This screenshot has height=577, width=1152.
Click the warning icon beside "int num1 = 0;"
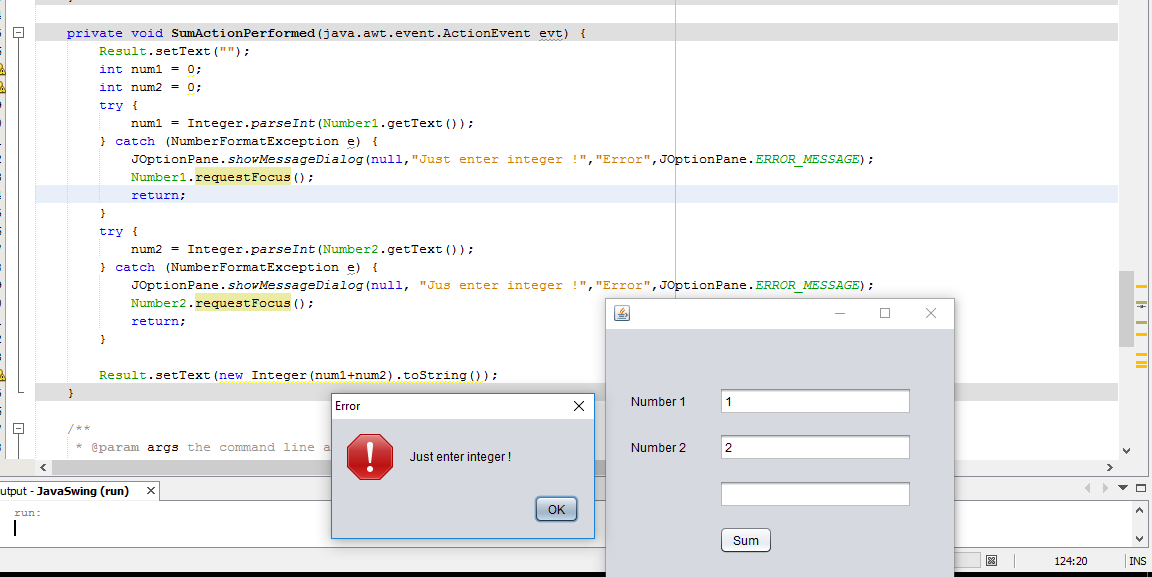click(x=4, y=69)
